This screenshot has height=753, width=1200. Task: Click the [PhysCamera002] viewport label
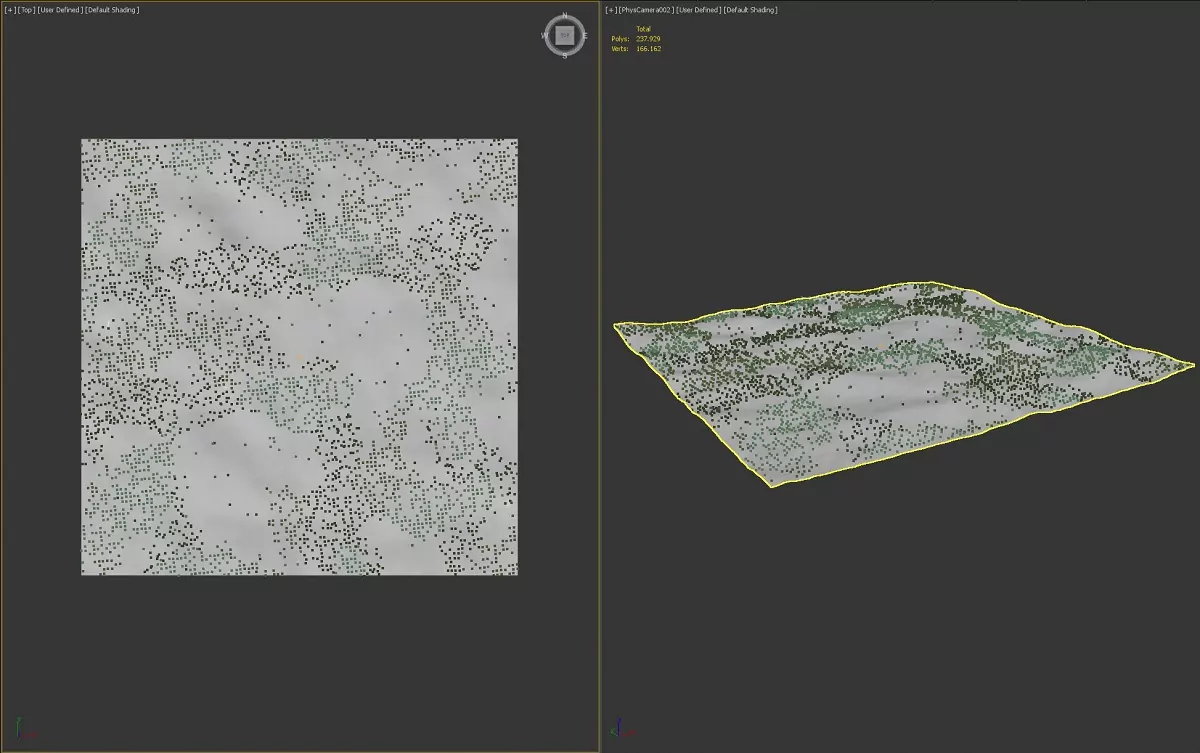(x=645, y=10)
